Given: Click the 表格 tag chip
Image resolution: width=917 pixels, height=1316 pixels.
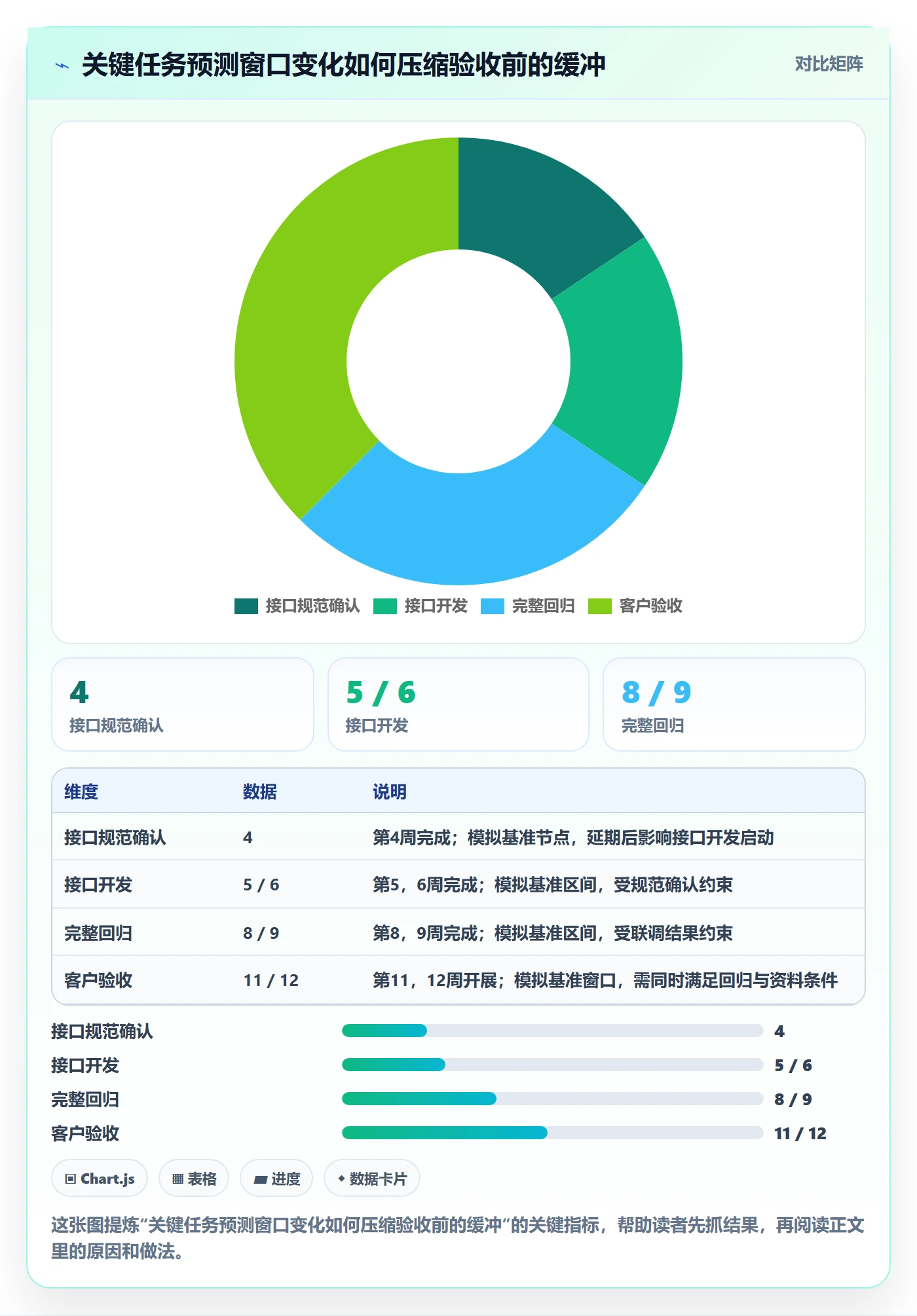Looking at the screenshot, I should pyautogui.click(x=194, y=1179).
